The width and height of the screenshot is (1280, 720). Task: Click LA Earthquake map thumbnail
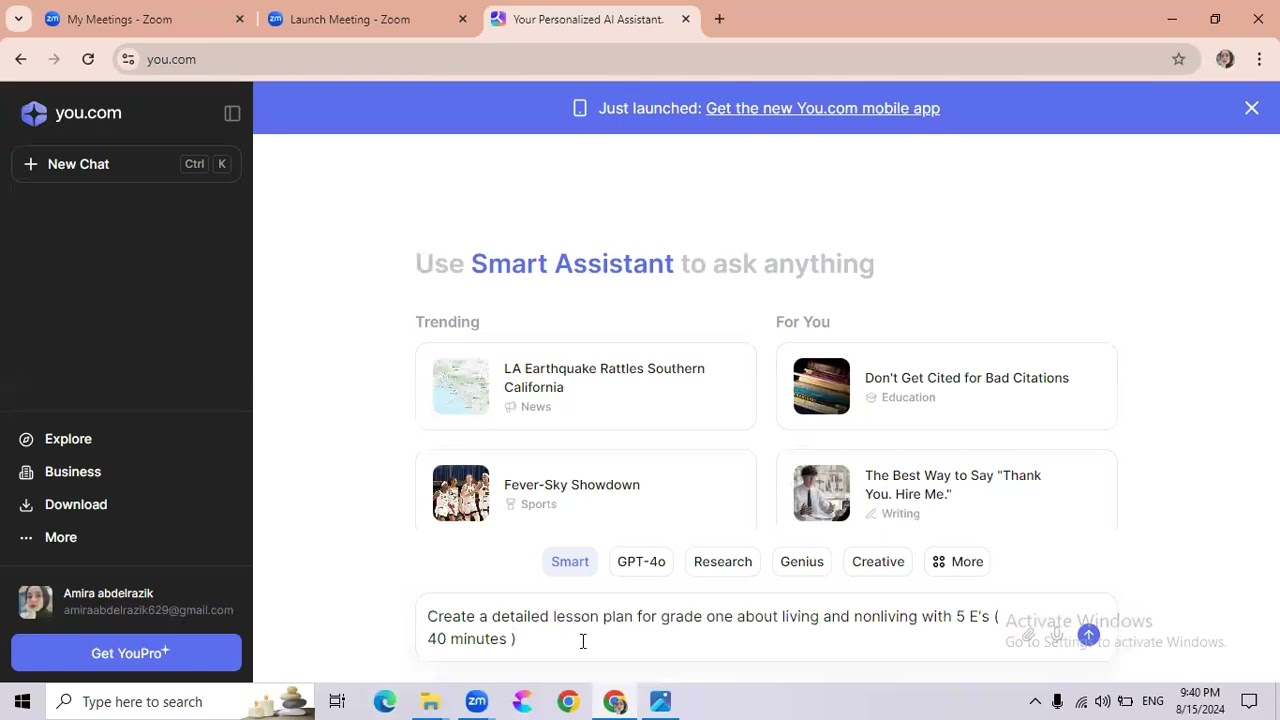pos(461,386)
